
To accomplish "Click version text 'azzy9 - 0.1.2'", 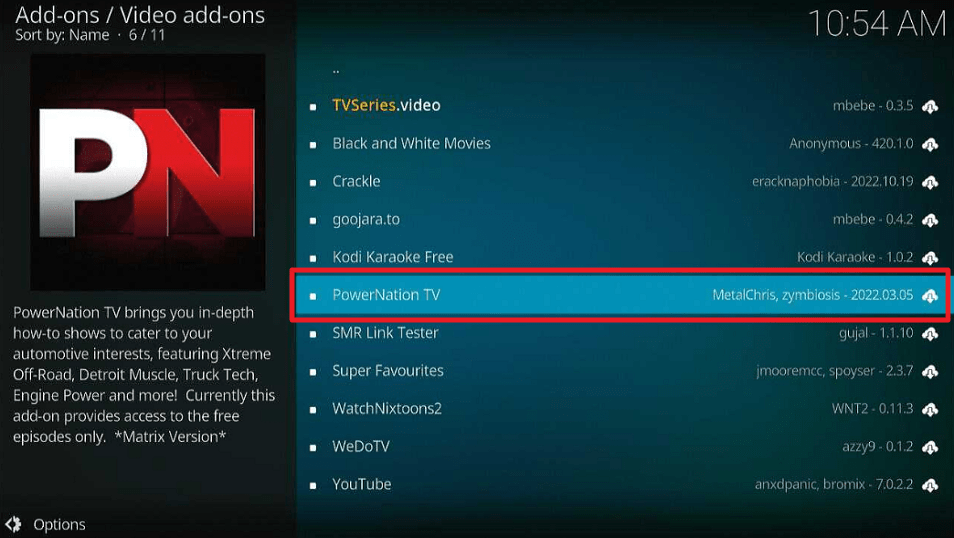I will tap(878, 447).
